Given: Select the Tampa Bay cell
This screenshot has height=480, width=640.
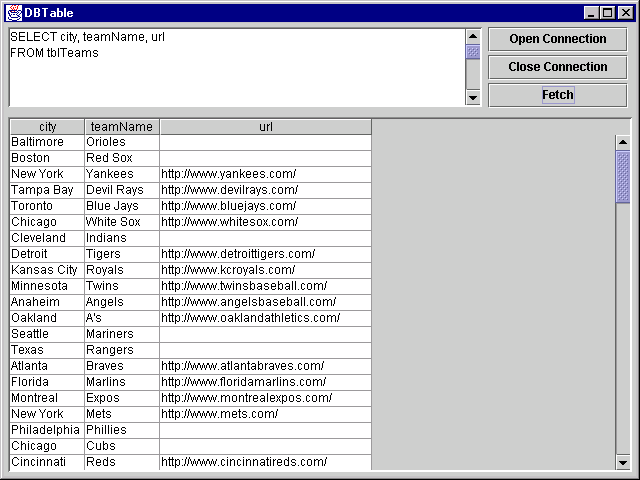Looking at the screenshot, I should click(x=47, y=190).
